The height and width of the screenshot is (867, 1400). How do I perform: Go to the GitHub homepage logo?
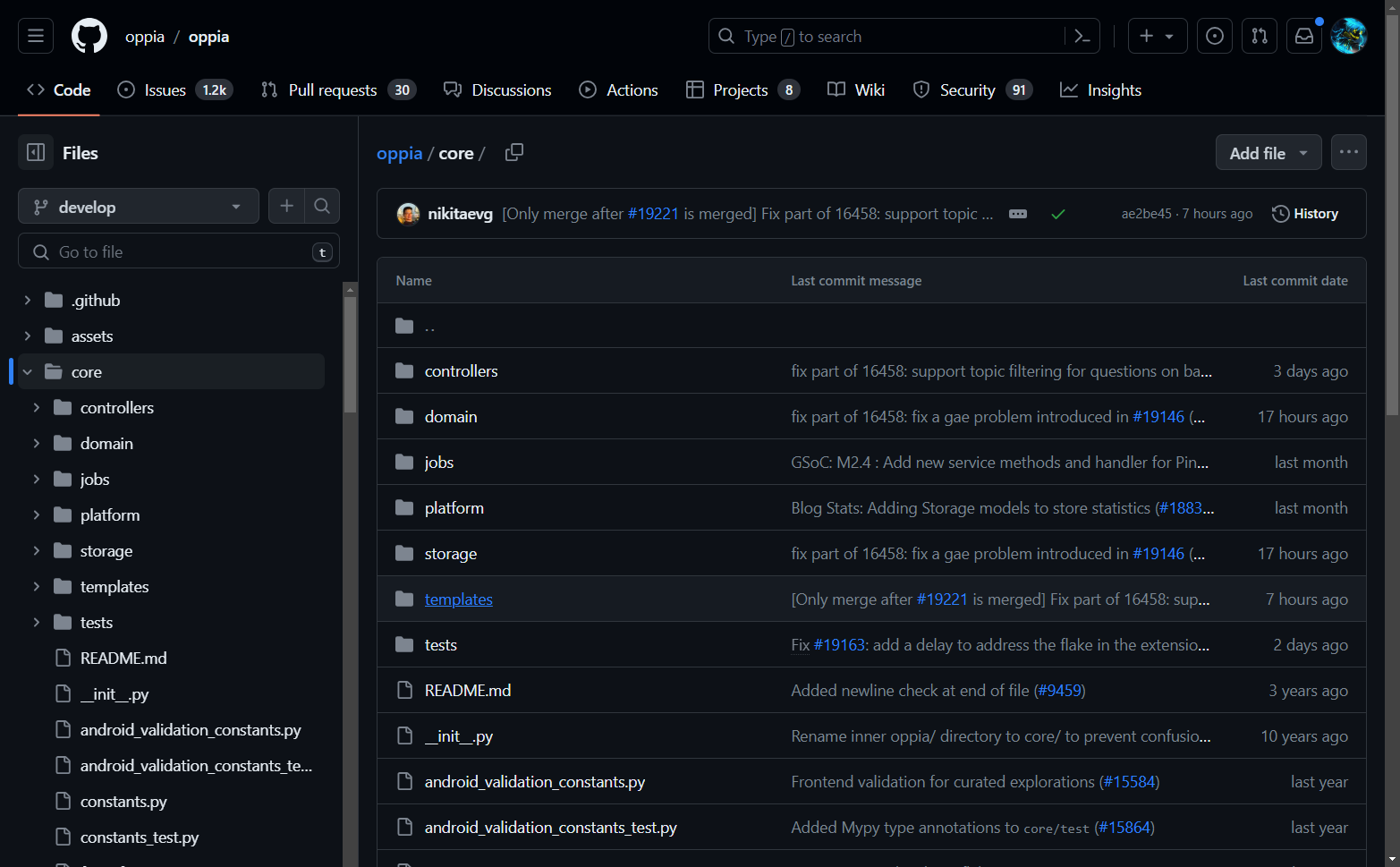pyautogui.click(x=89, y=36)
